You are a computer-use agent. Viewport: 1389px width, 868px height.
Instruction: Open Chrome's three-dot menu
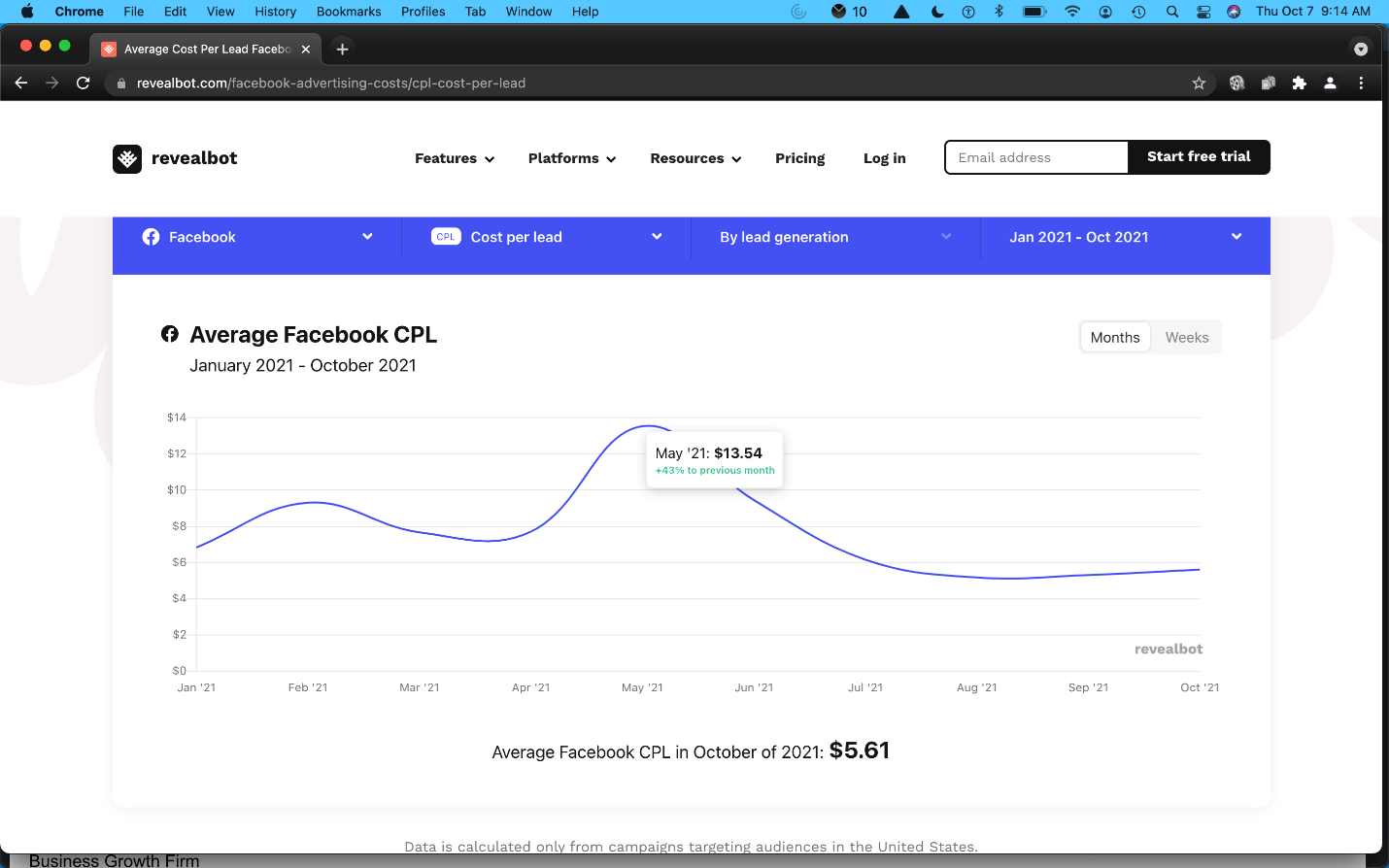click(x=1361, y=83)
